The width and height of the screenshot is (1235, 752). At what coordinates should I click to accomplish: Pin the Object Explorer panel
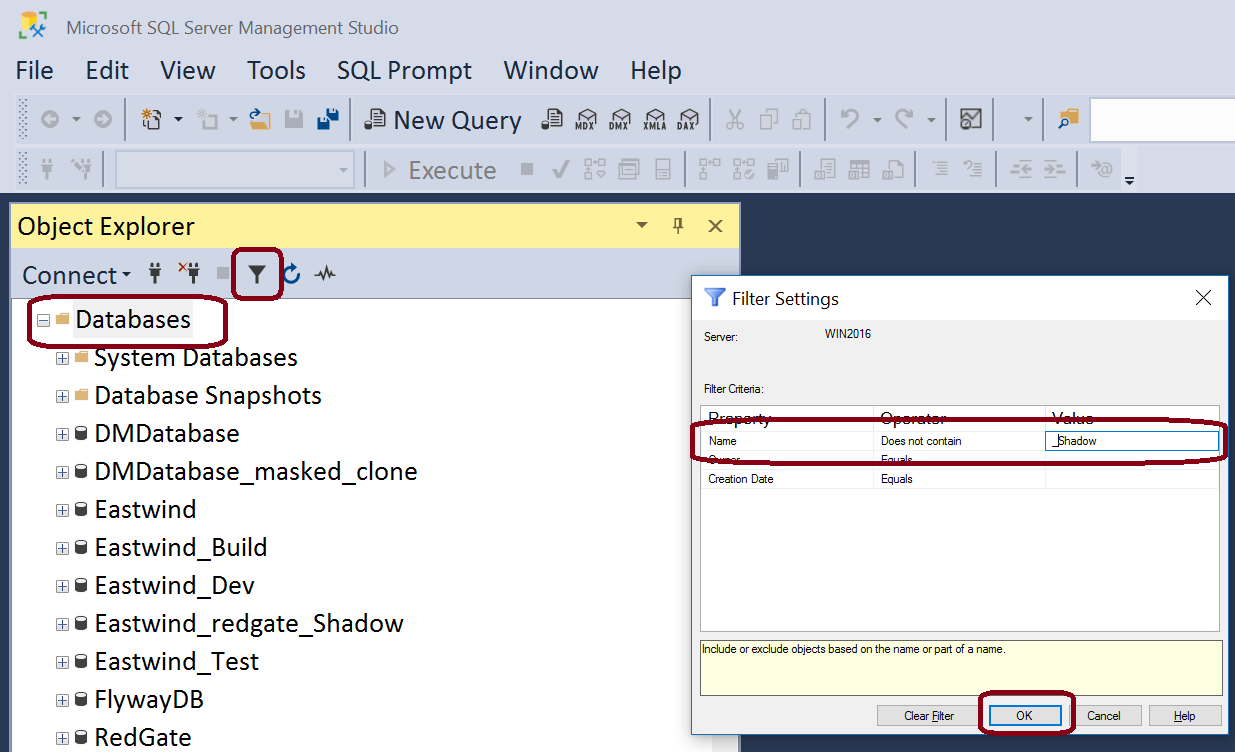(x=678, y=226)
